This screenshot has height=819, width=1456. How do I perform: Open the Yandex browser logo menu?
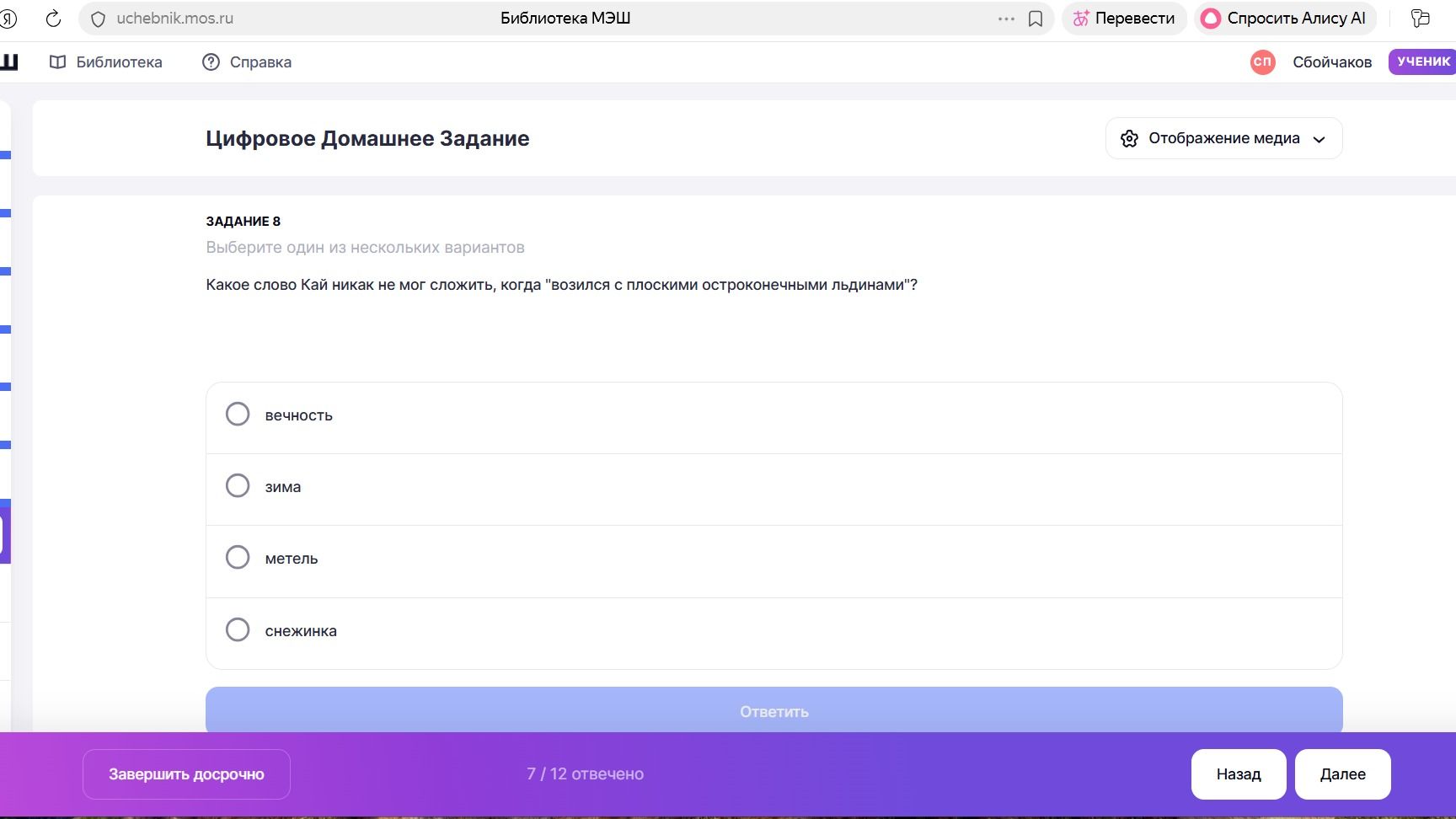tap(8, 19)
